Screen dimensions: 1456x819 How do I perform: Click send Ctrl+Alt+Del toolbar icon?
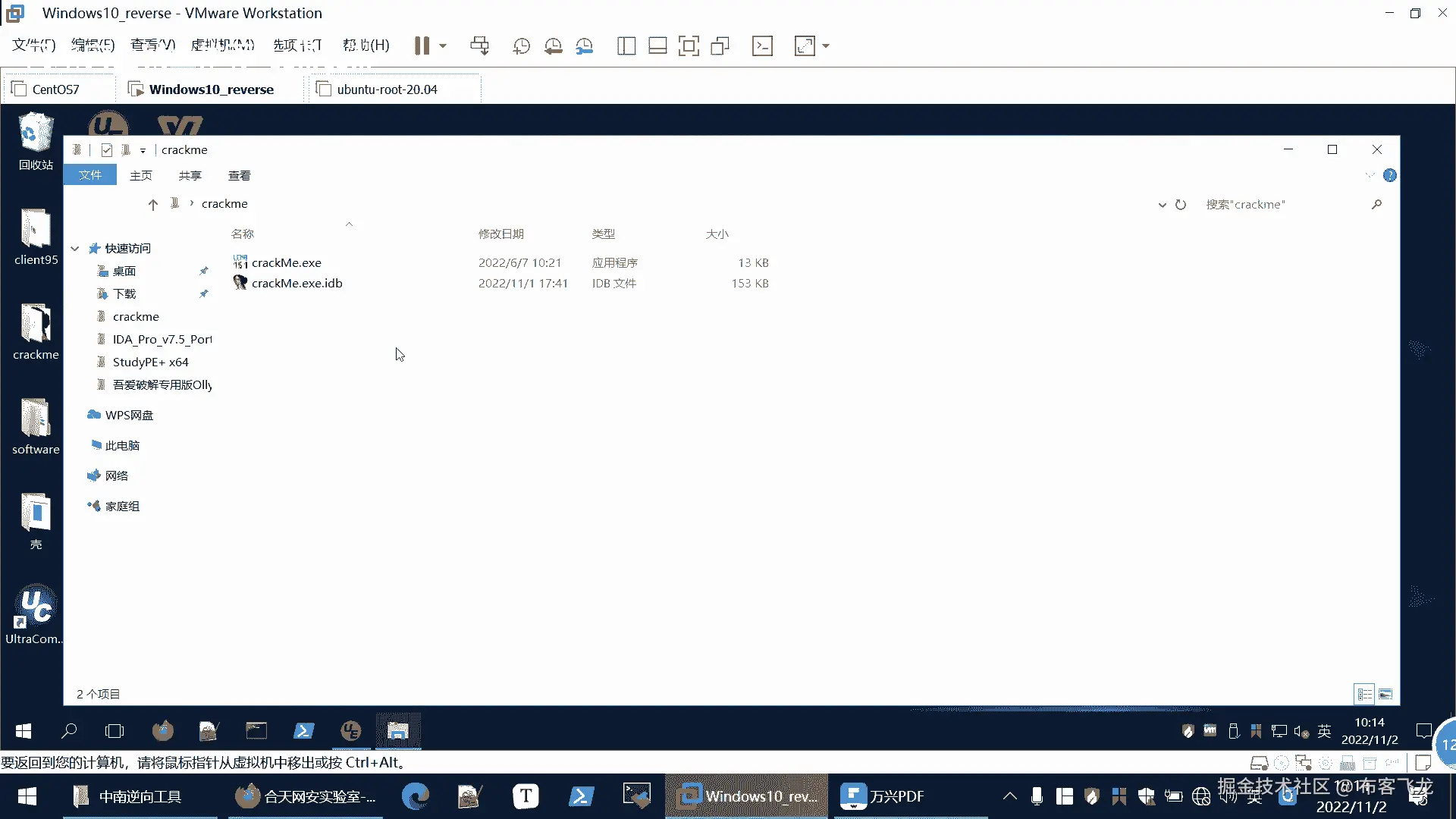tap(479, 45)
